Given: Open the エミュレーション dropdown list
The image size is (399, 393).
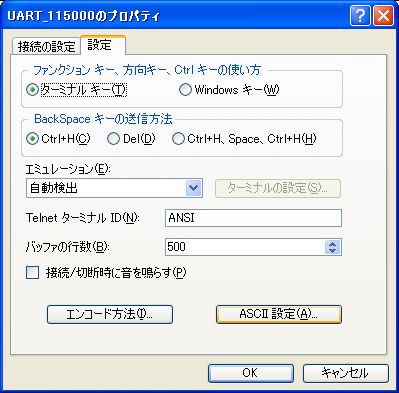Looking at the screenshot, I should coord(194,188).
